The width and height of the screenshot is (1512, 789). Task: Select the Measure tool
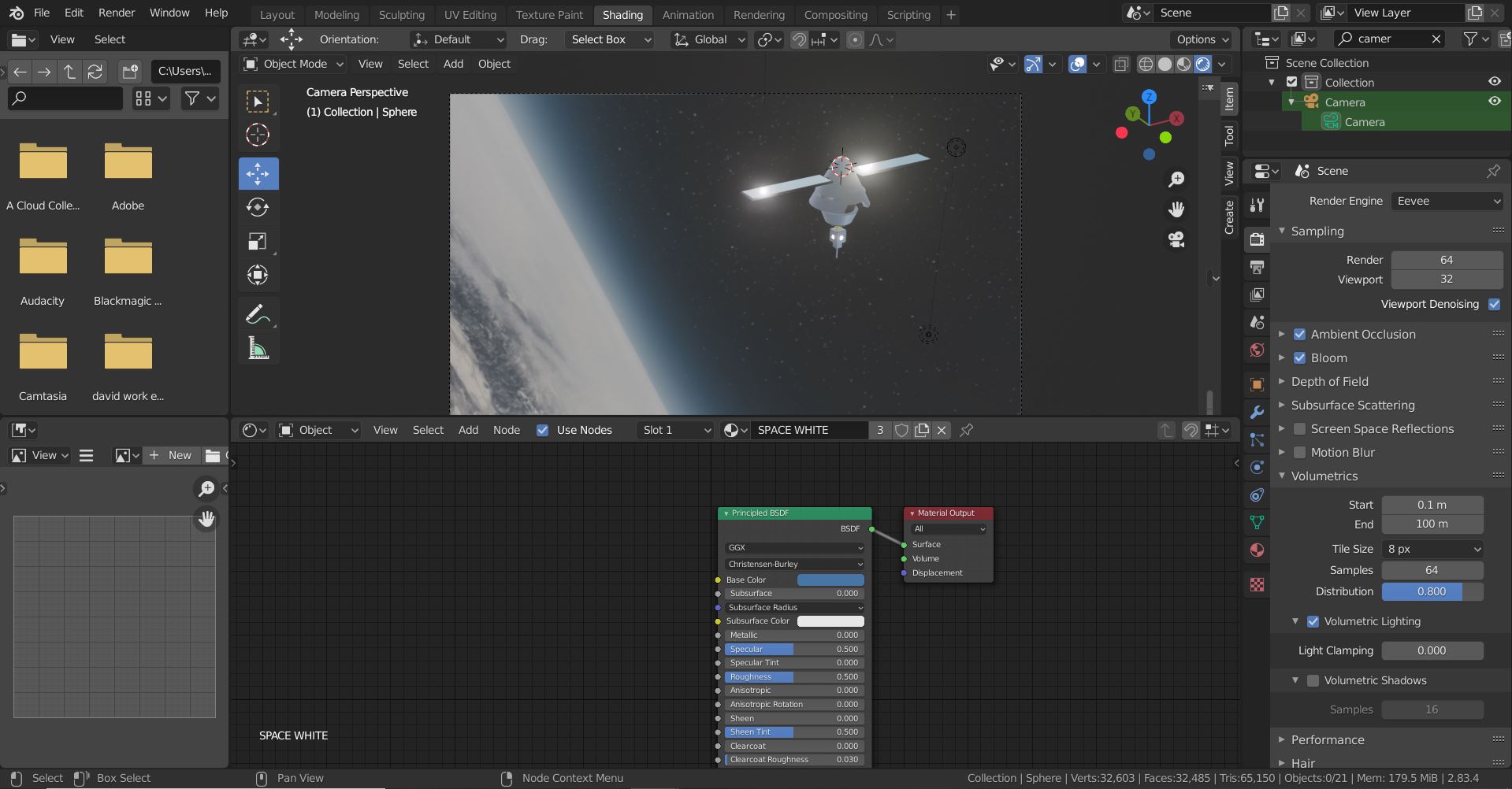pyautogui.click(x=258, y=348)
